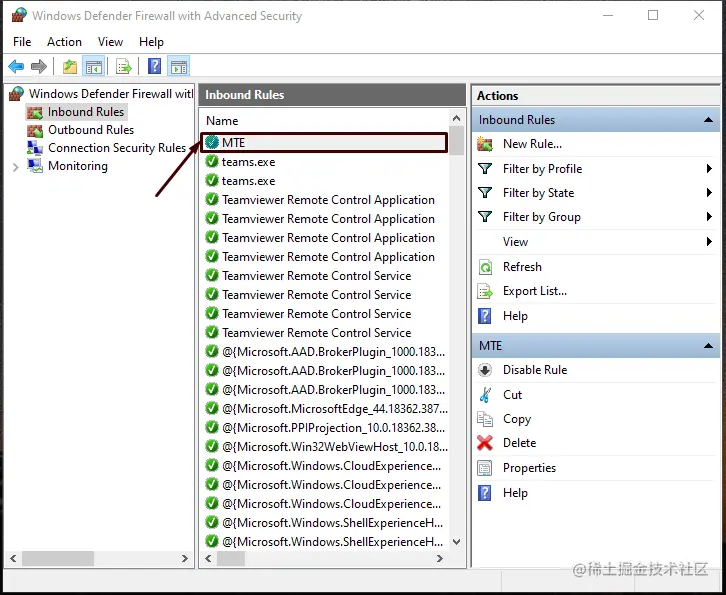The height and width of the screenshot is (595, 726).
Task: Open the Filter by State submenu arrow
Action: 709,193
